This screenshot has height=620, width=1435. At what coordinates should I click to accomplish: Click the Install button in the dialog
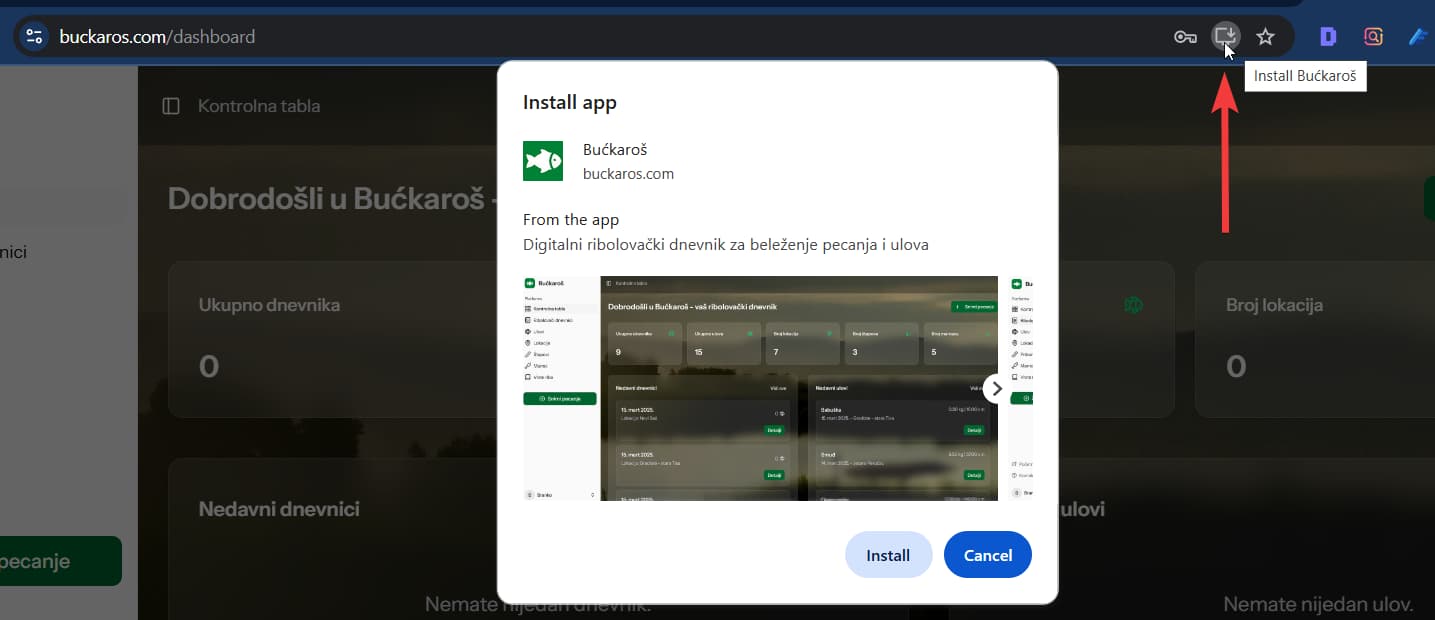888,555
